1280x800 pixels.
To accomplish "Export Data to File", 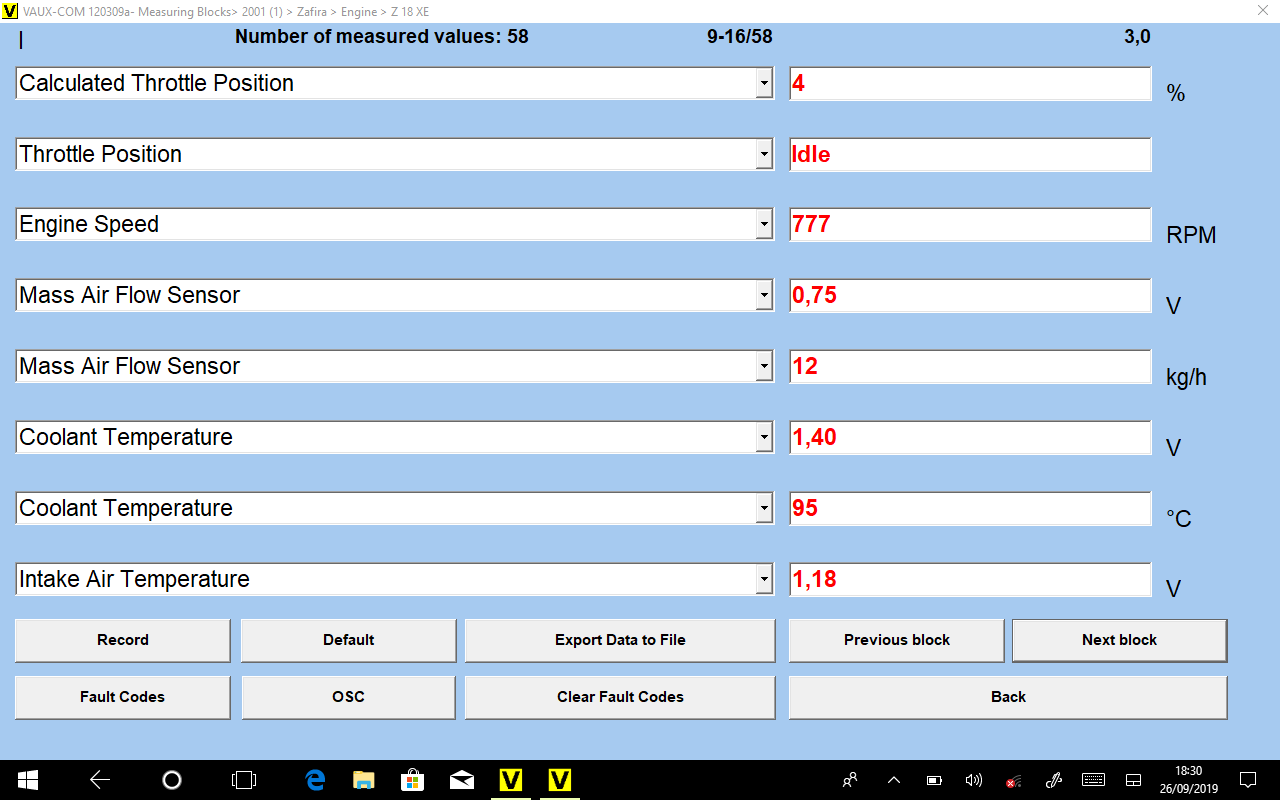I will 620,640.
